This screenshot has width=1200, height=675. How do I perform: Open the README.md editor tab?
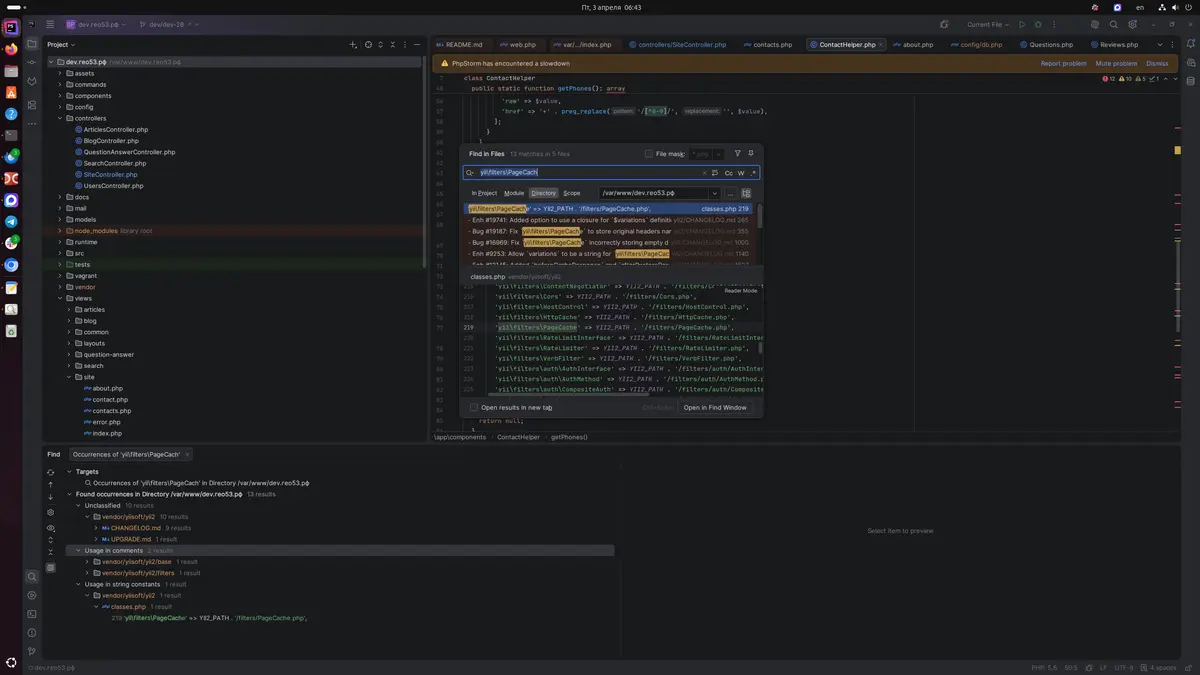pyautogui.click(x=463, y=45)
